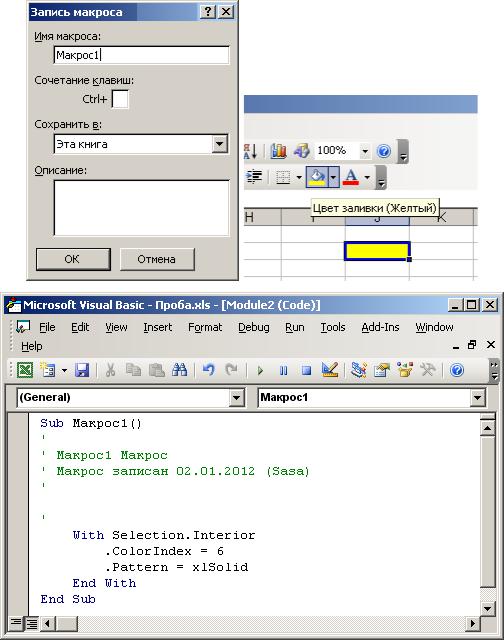Click the Ctrl+ shortcut key box
Screen dimensions: 504x640
[x=120, y=99]
